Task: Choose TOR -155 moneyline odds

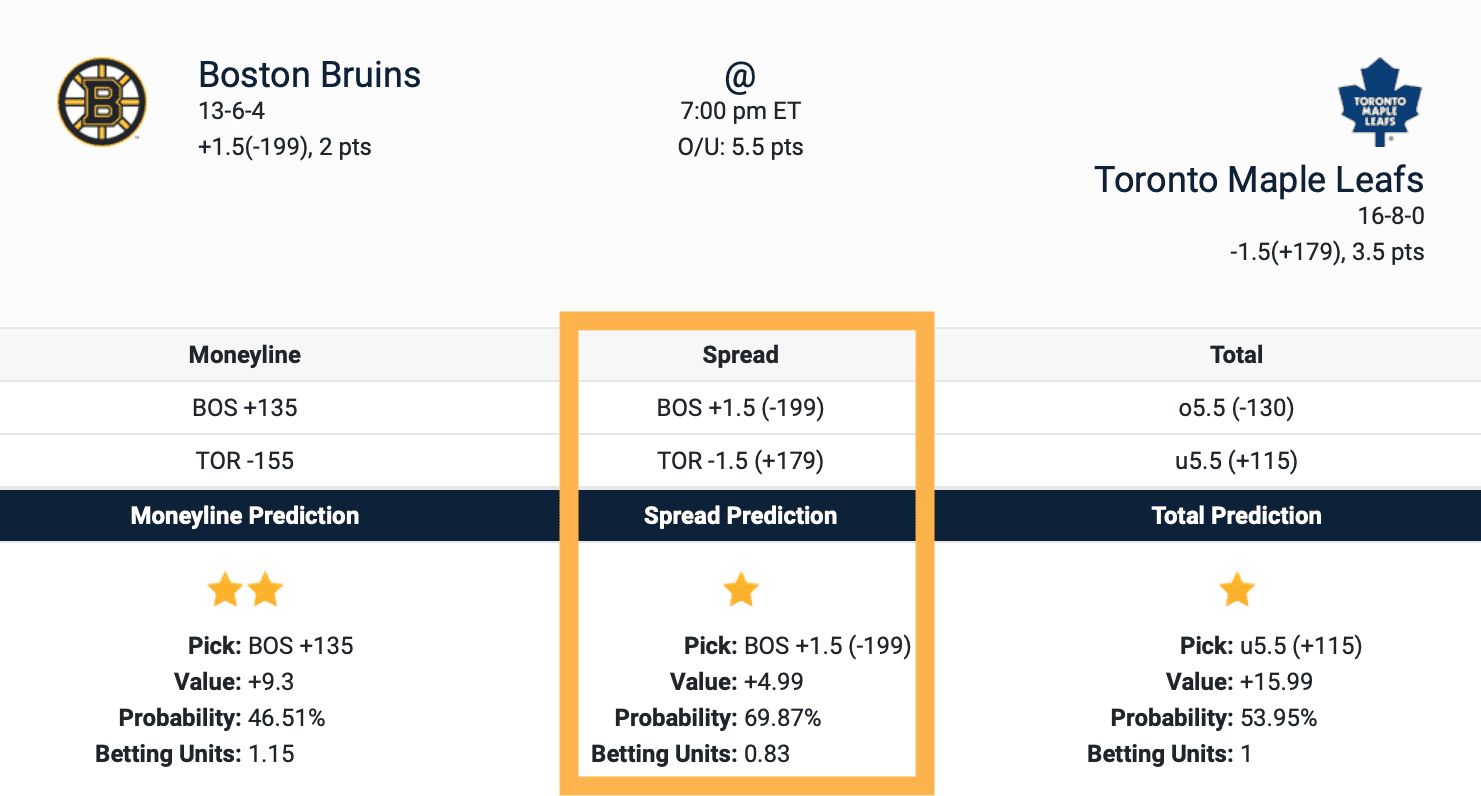Action: (244, 461)
